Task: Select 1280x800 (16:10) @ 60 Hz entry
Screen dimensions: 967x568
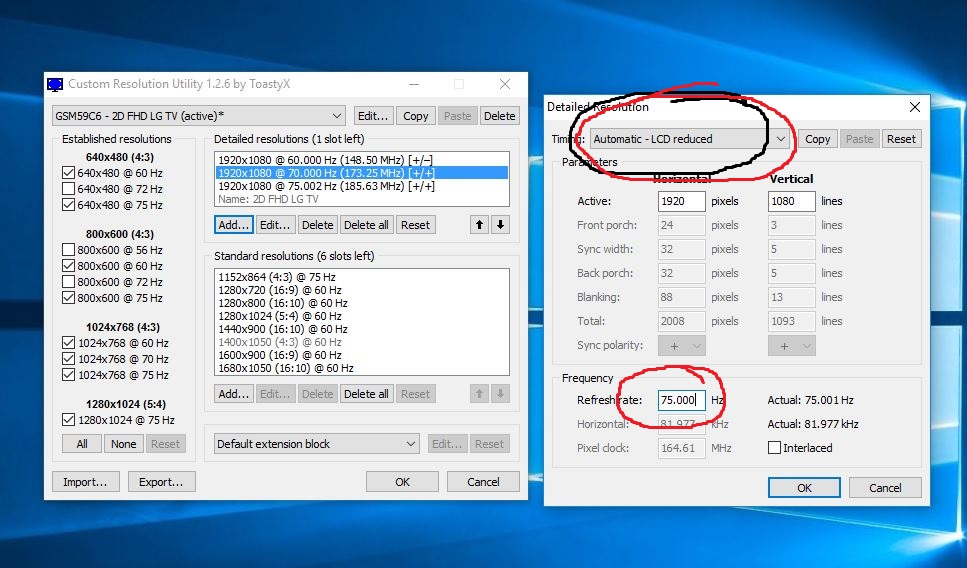Action: (x=361, y=303)
